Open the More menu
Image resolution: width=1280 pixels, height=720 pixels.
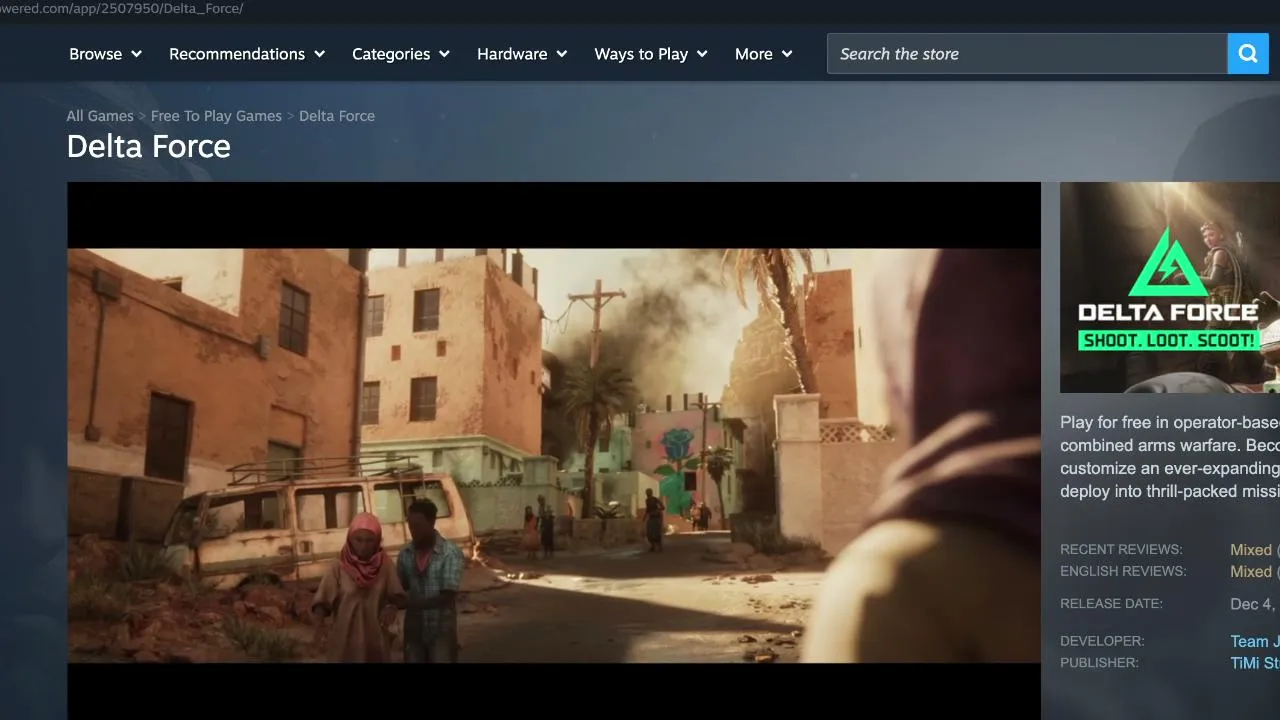click(x=764, y=54)
